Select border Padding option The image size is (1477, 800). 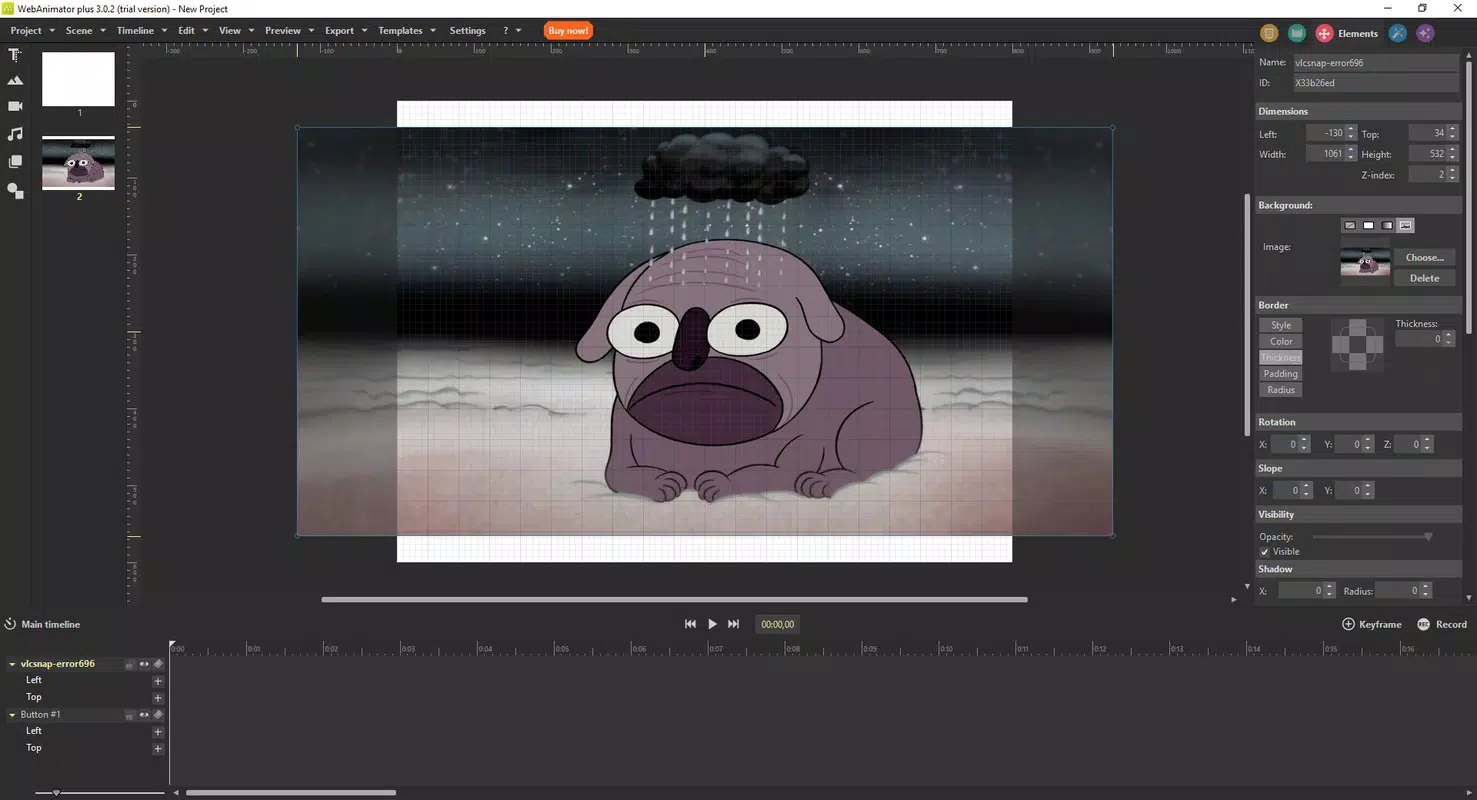pos(1281,374)
